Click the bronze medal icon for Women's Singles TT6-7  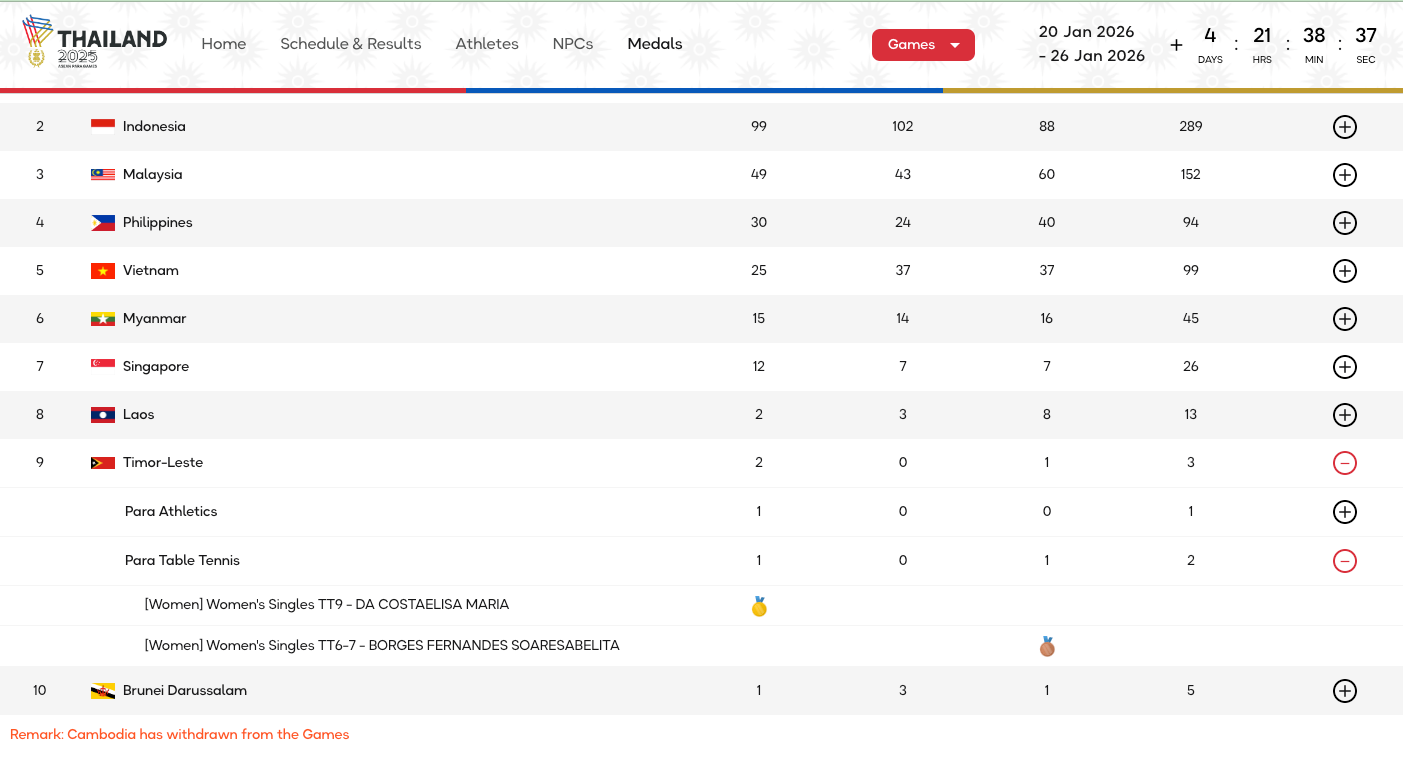(1047, 647)
